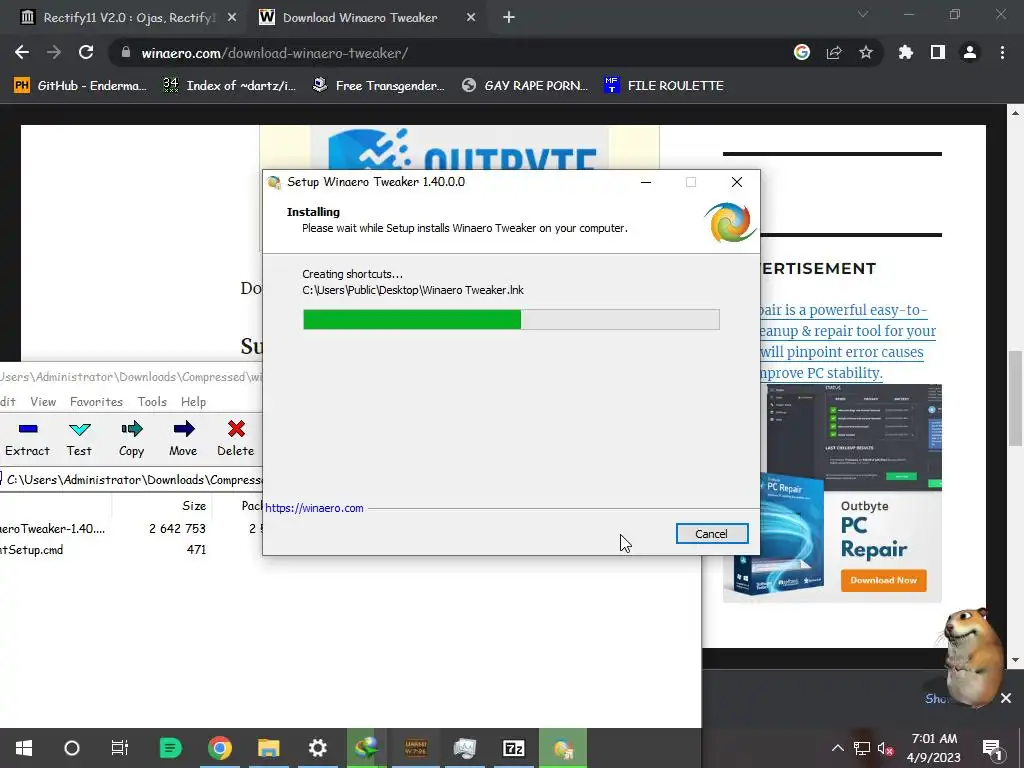The height and width of the screenshot is (768, 1024).
Task: Close the Rectify11 V2.0 tab
Action: (232, 18)
